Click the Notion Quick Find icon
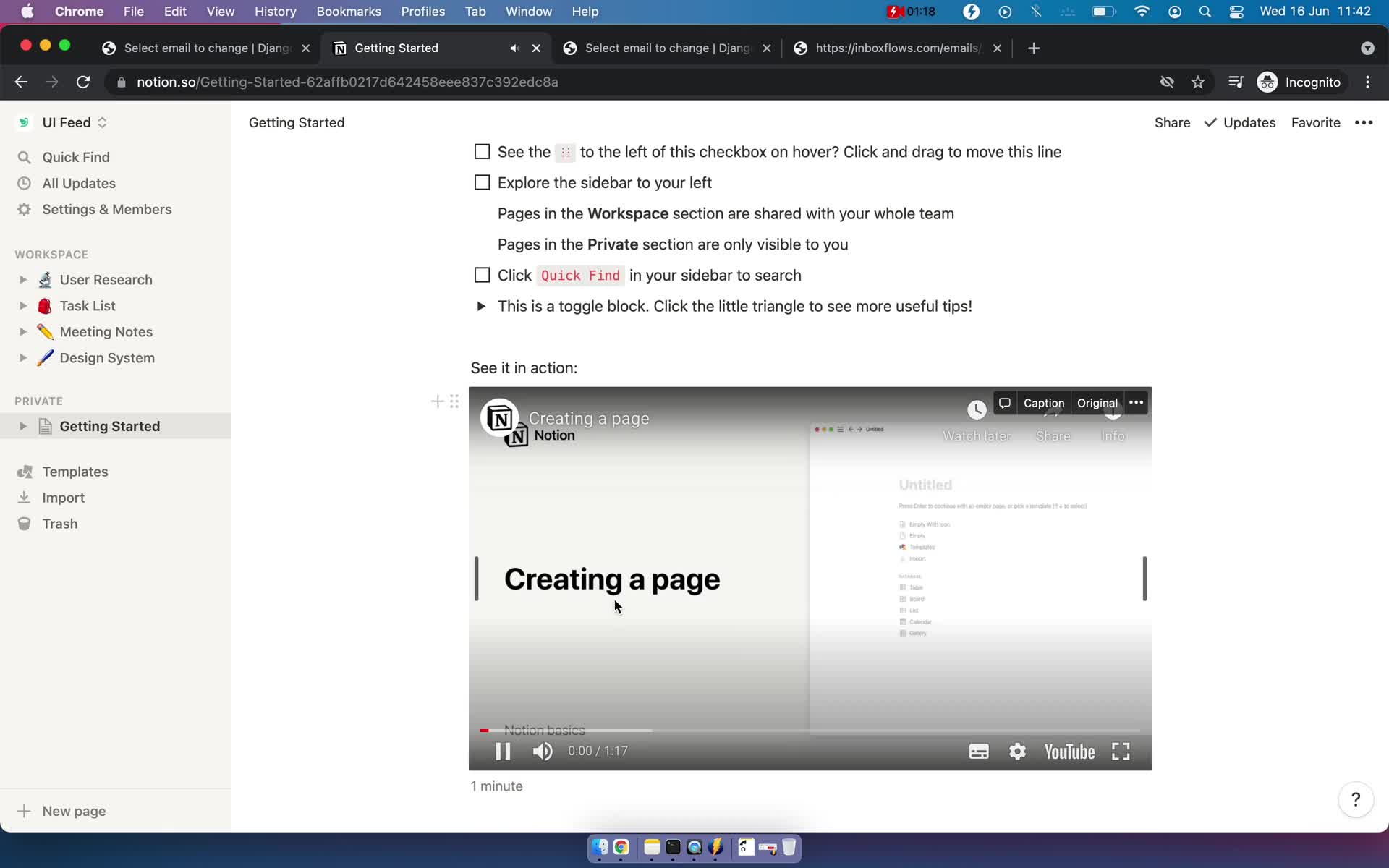 [25, 157]
